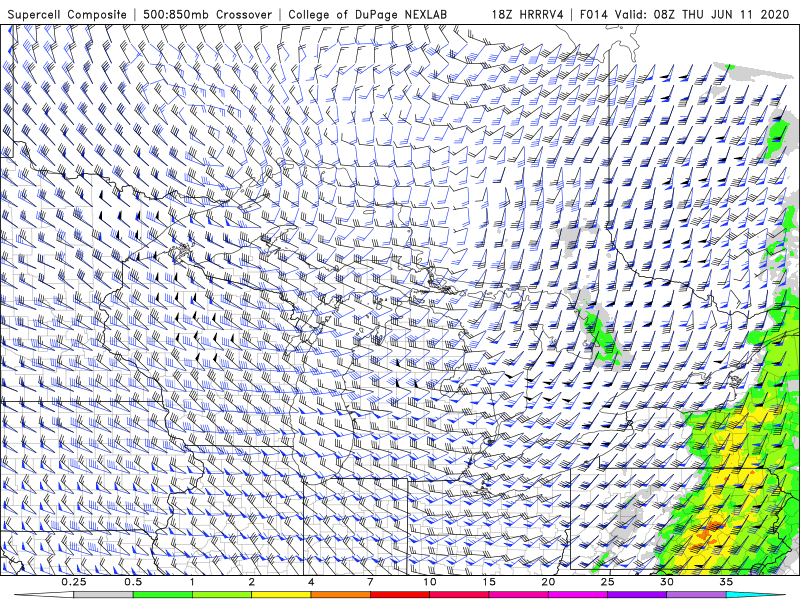The height and width of the screenshot is (600, 800).
Task: Select the "18Z HRRRV4" model run label
Action: 528,14
